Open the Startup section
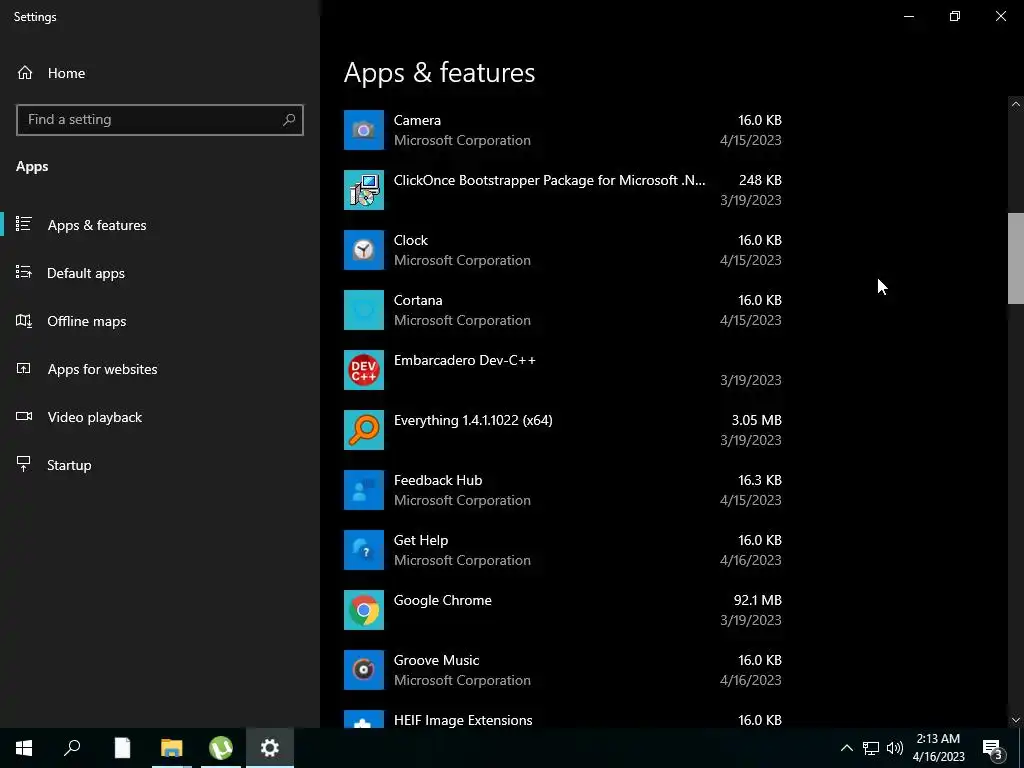 160,465
